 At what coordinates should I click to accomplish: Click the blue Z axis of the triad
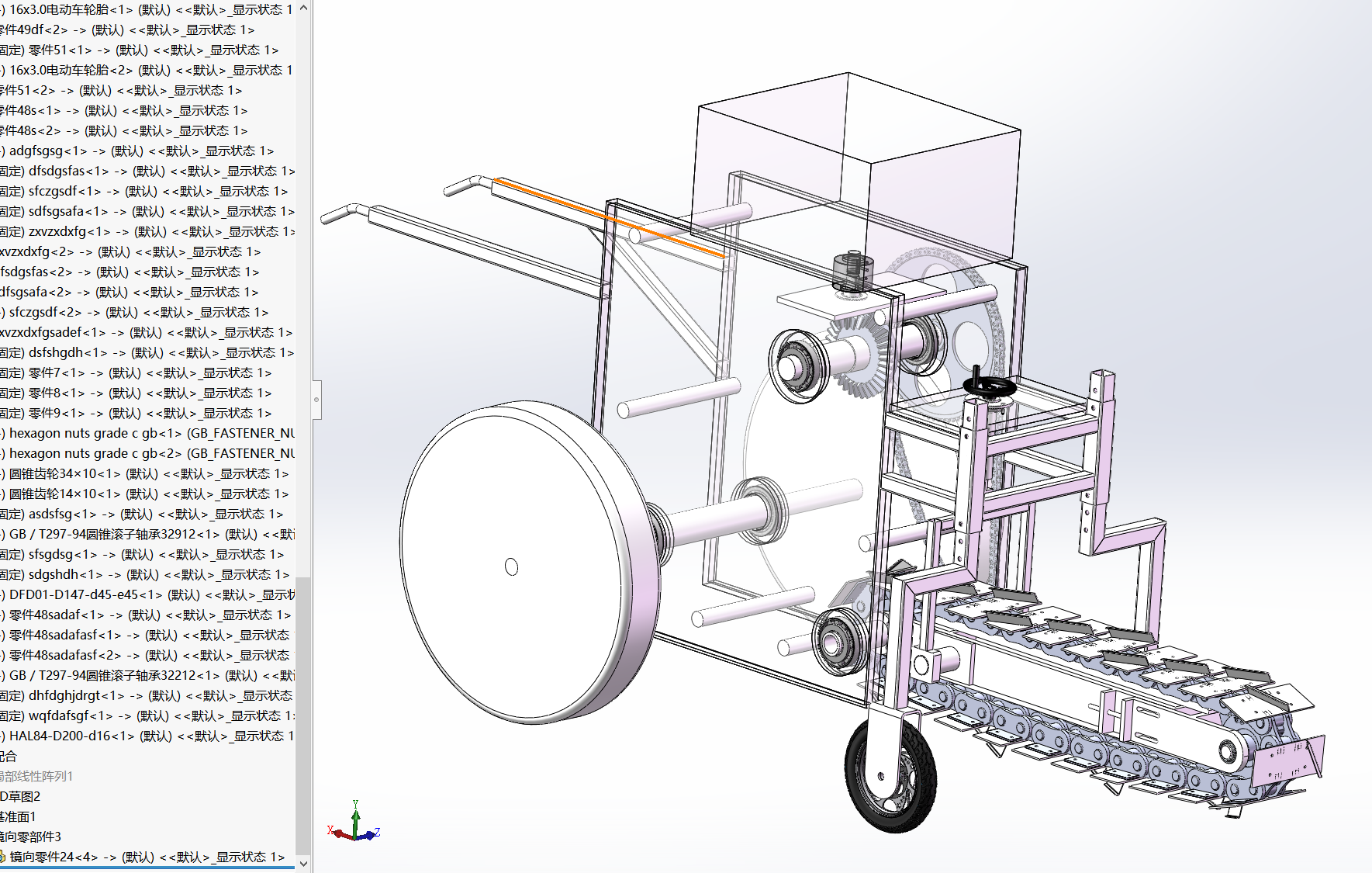[x=369, y=835]
